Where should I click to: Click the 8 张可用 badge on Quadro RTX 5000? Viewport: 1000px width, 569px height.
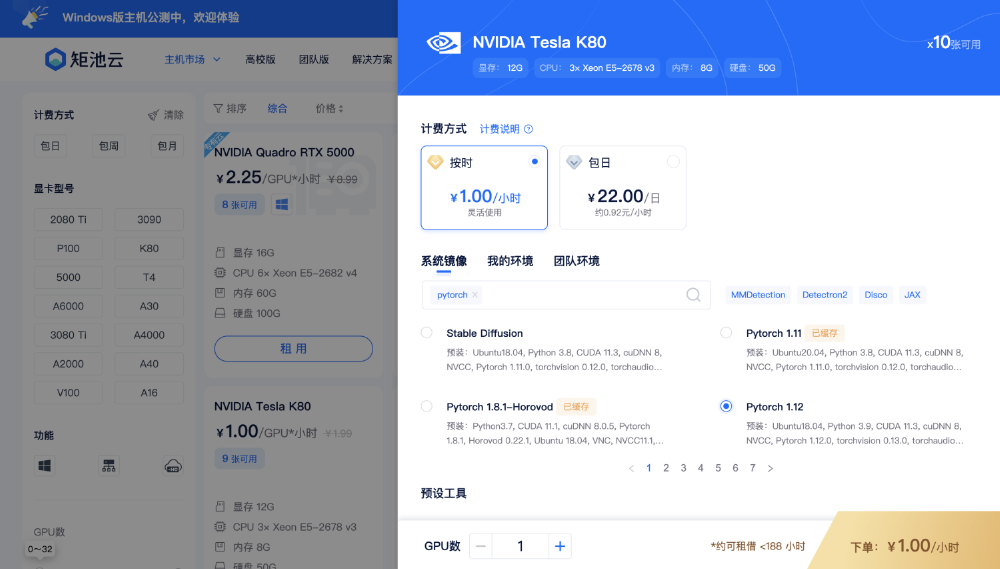click(x=239, y=205)
